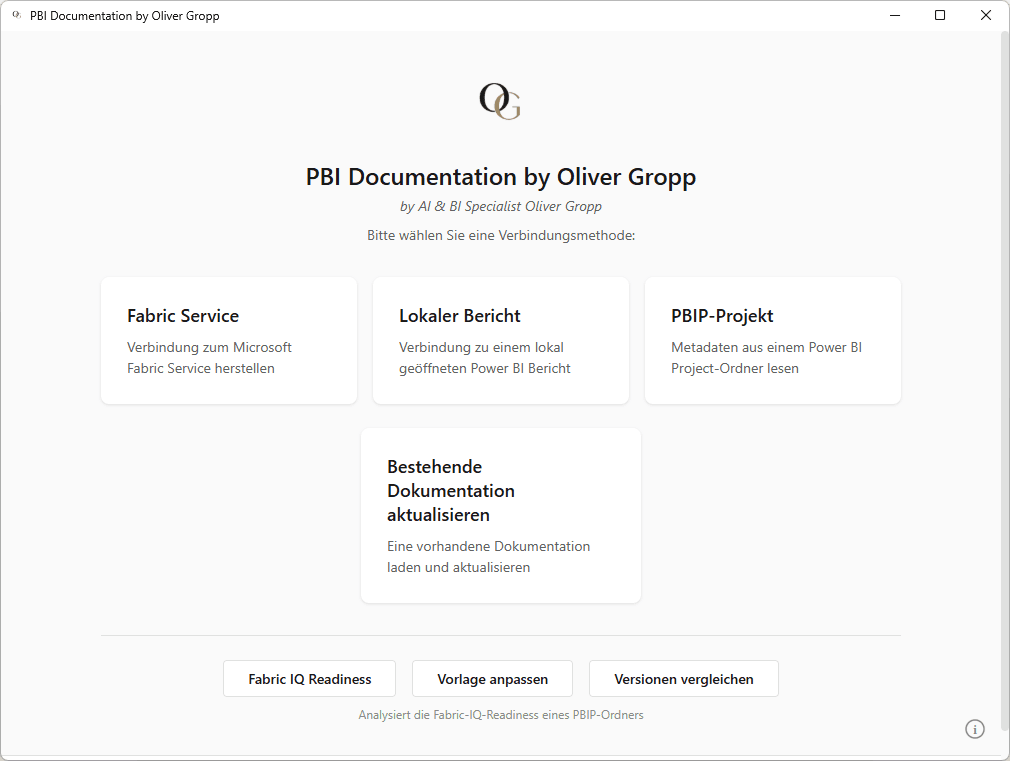
Task: Click the app icon in title bar
Action: pyautogui.click(x=17, y=15)
